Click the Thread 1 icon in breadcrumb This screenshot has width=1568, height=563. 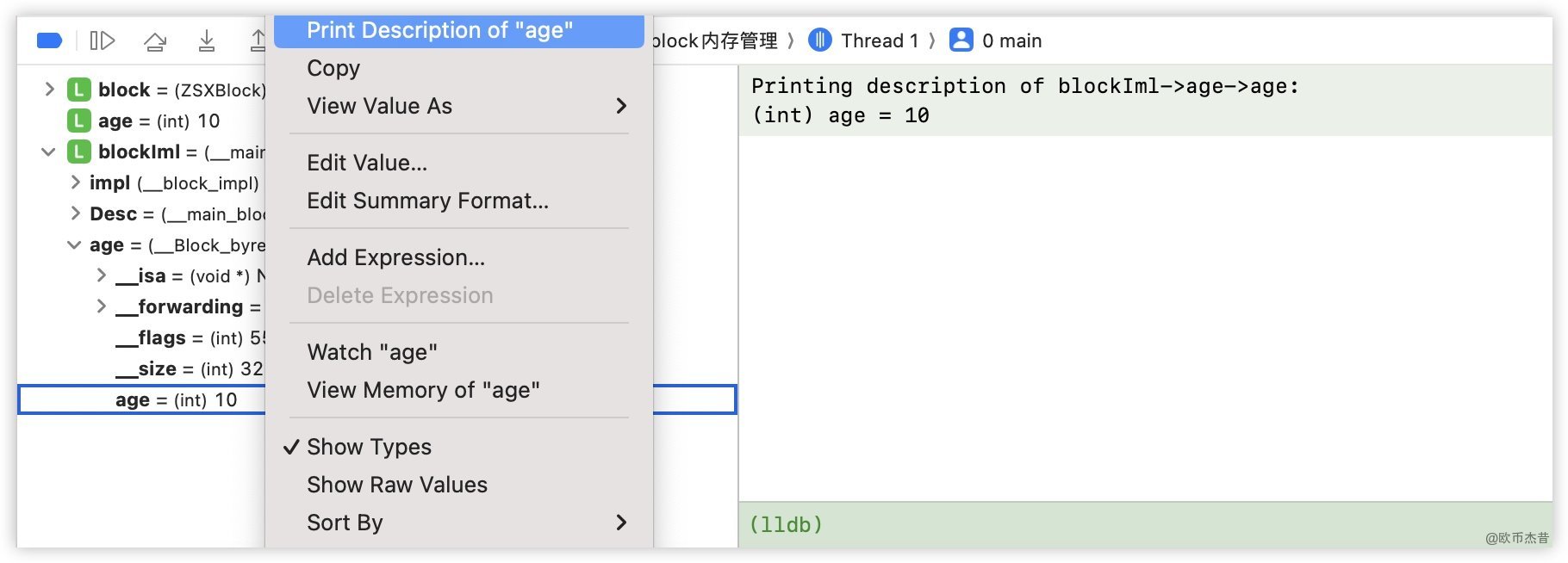click(x=820, y=40)
